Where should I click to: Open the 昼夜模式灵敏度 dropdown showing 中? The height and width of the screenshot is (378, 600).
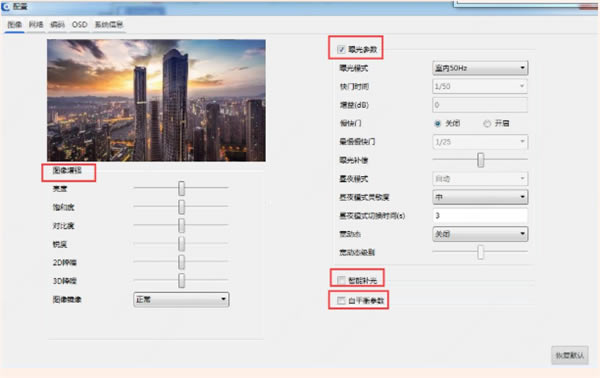pyautogui.click(x=480, y=197)
